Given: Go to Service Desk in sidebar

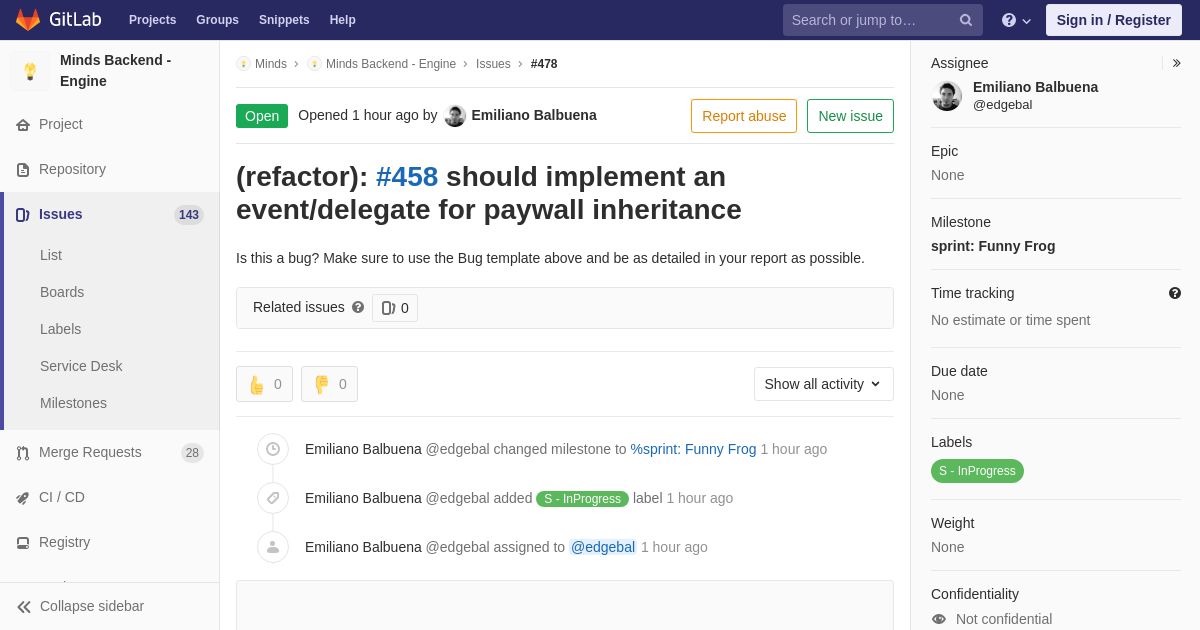Looking at the screenshot, I should click(x=81, y=366).
